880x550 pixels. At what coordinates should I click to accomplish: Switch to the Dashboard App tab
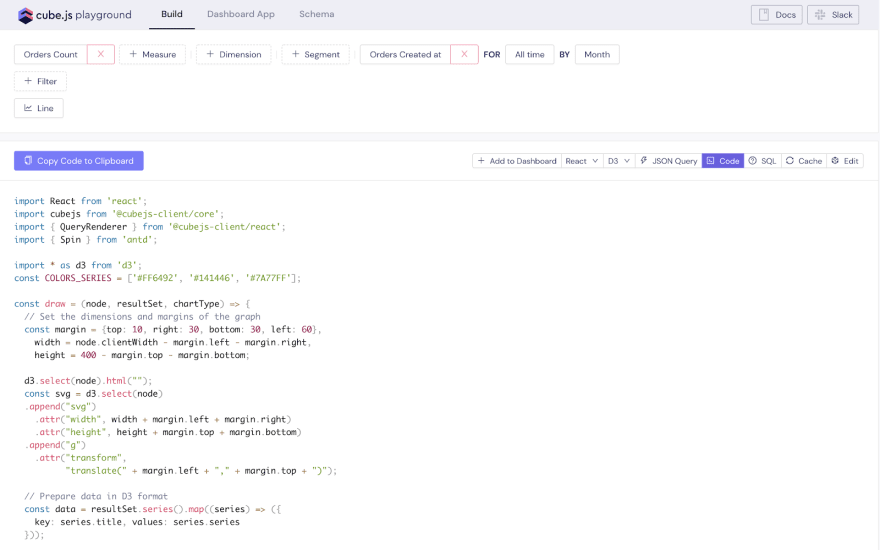pos(241,15)
